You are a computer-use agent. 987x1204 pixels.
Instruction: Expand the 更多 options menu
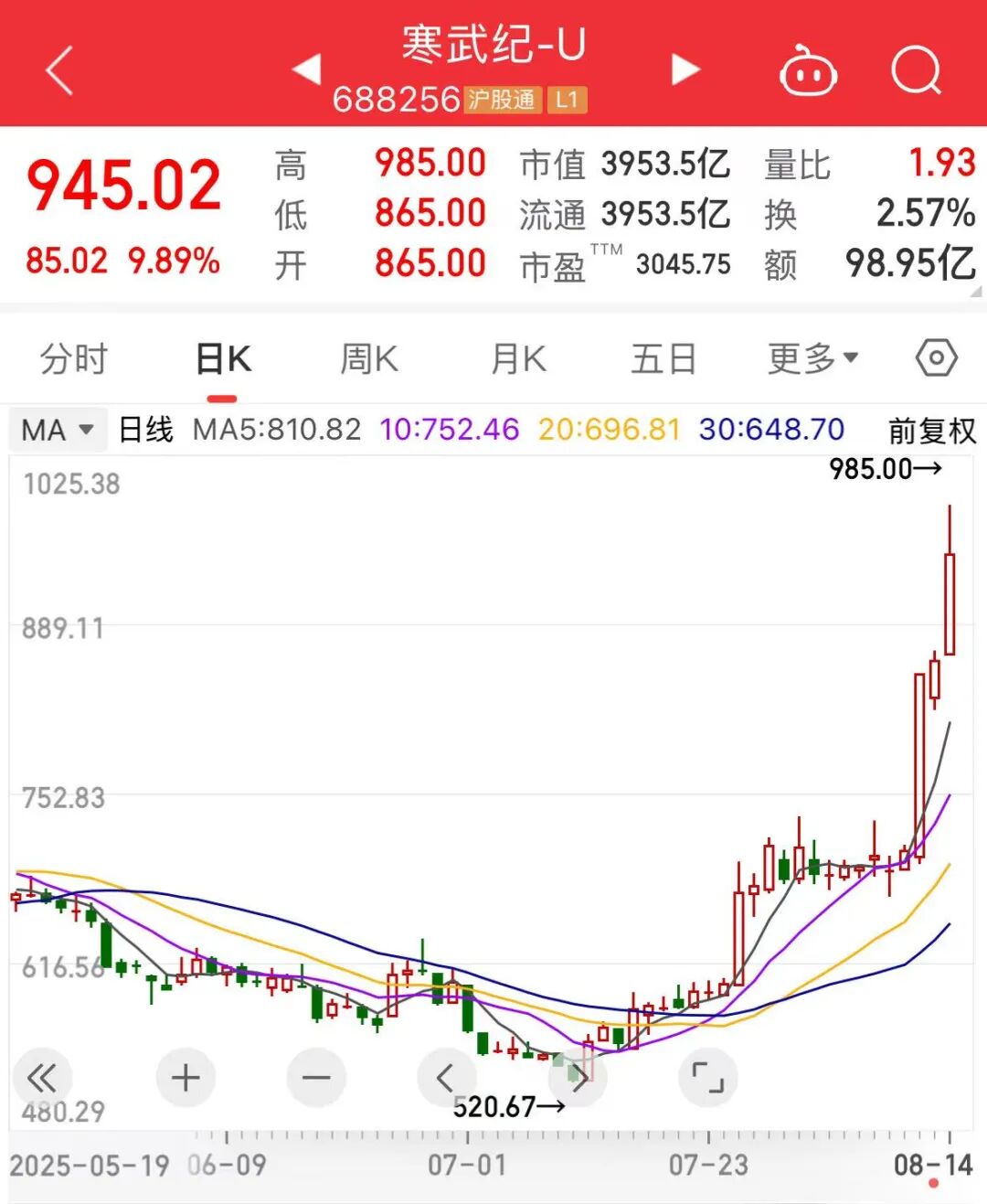pos(812,358)
